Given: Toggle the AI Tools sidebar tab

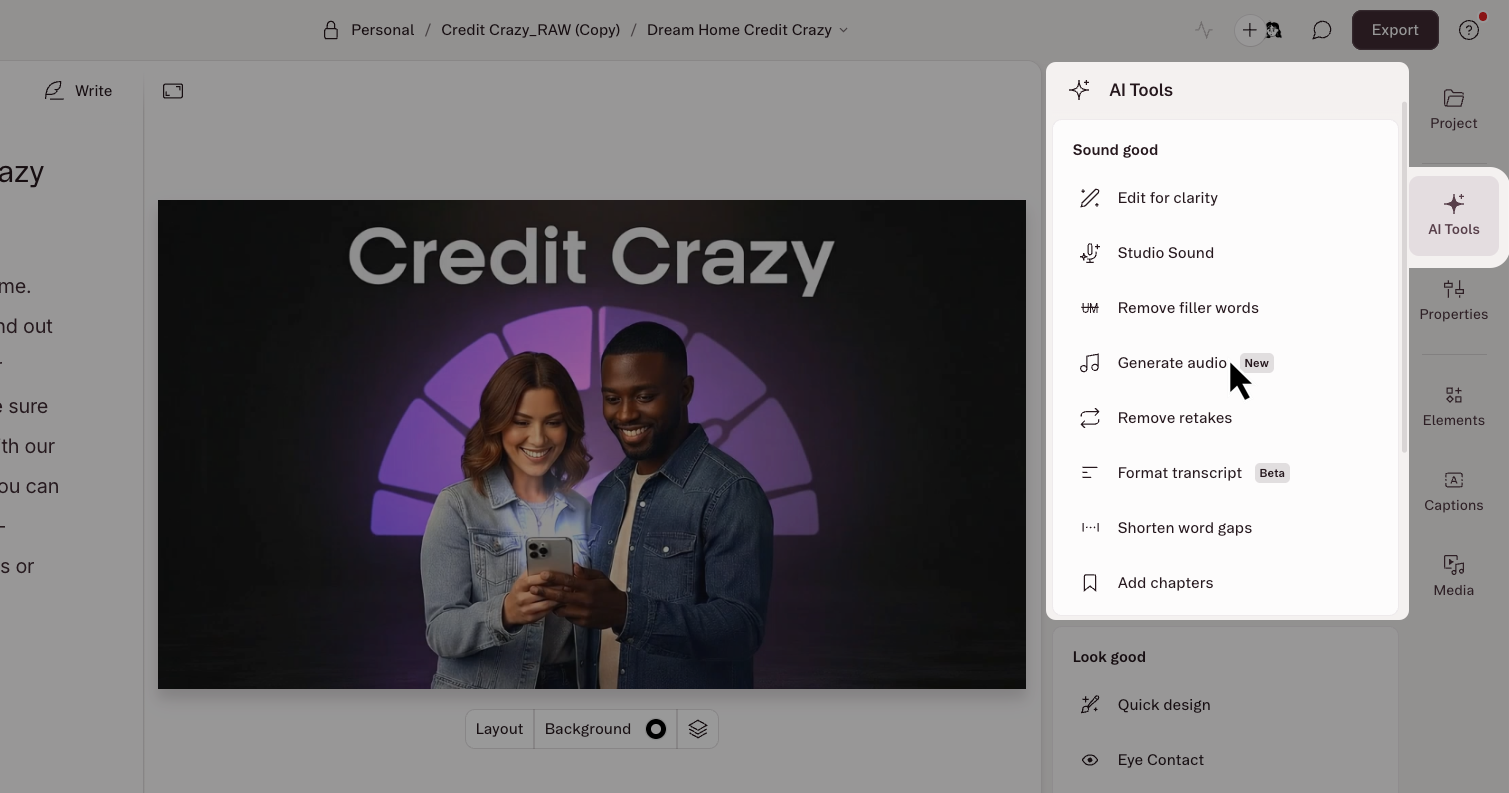Looking at the screenshot, I should pyautogui.click(x=1453, y=216).
